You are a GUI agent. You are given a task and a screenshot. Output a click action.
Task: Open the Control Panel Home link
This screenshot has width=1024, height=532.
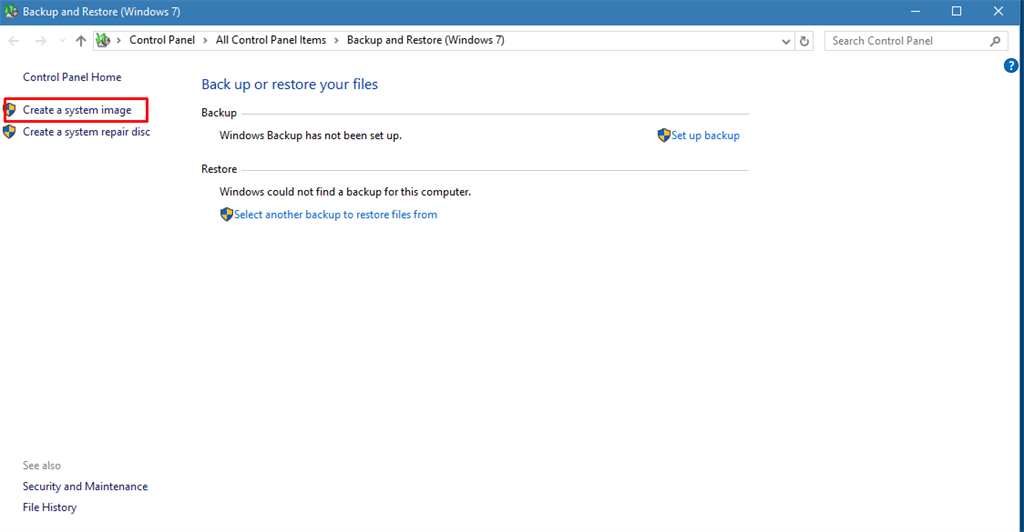pyautogui.click(x=72, y=77)
